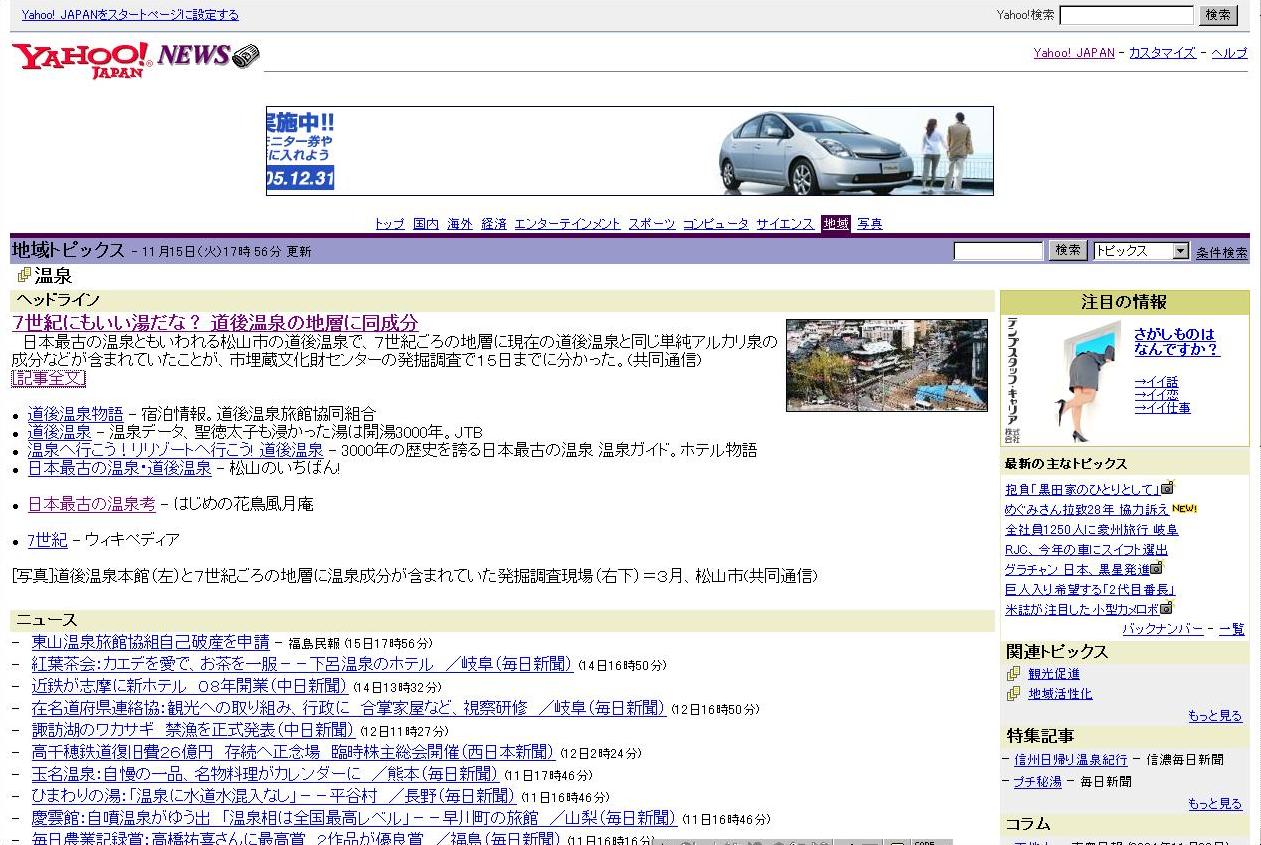This screenshot has width=1261, height=845.
Task: Click 諏訪湖のワカサギ 禁漁を正式発表 article
Action: click(193, 730)
